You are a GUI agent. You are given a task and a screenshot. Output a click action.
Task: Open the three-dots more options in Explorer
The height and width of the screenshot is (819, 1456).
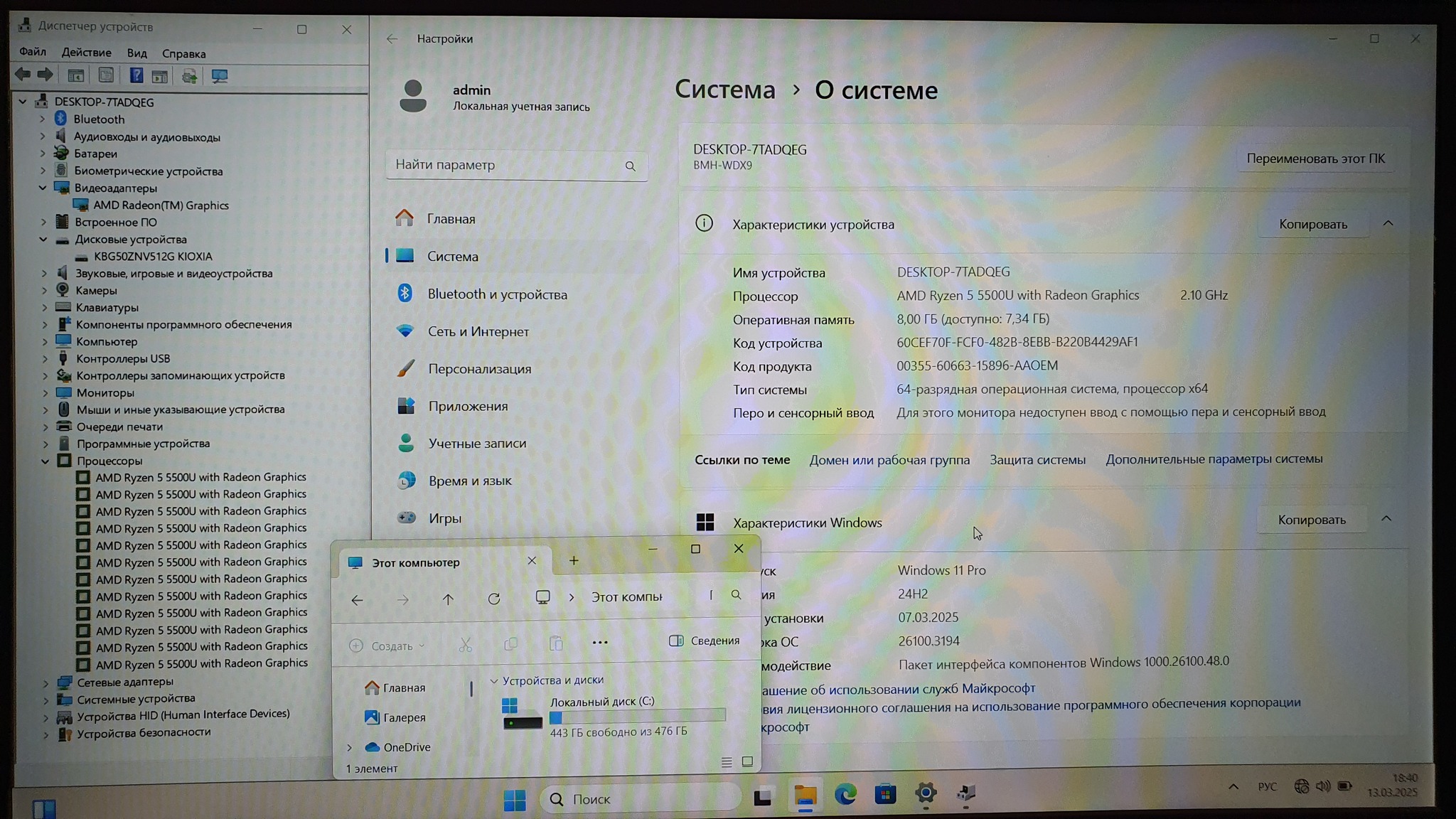click(600, 643)
